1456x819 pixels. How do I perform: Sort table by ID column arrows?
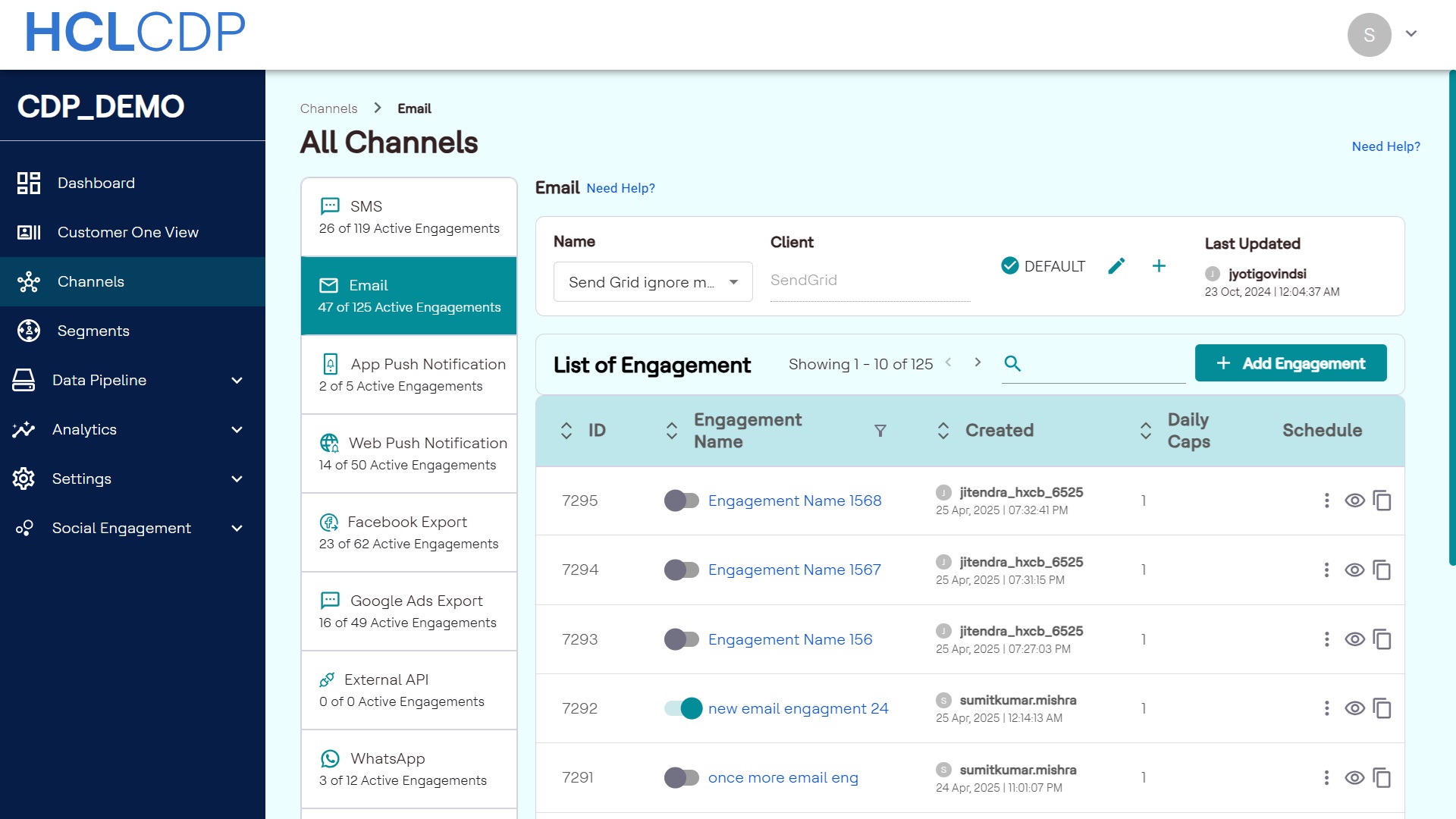pyautogui.click(x=566, y=431)
